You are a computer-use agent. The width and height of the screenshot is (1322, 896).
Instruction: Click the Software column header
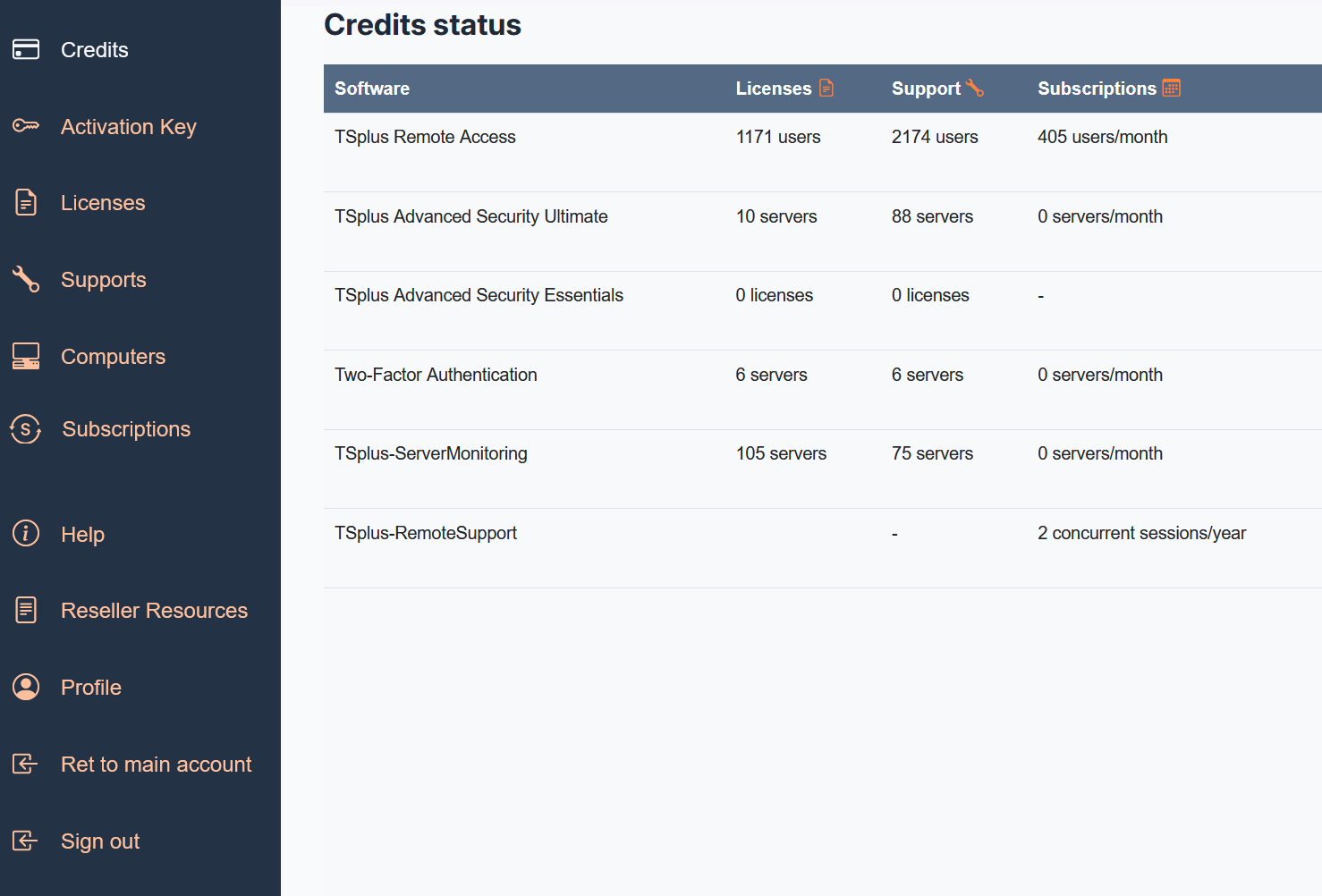coord(372,89)
